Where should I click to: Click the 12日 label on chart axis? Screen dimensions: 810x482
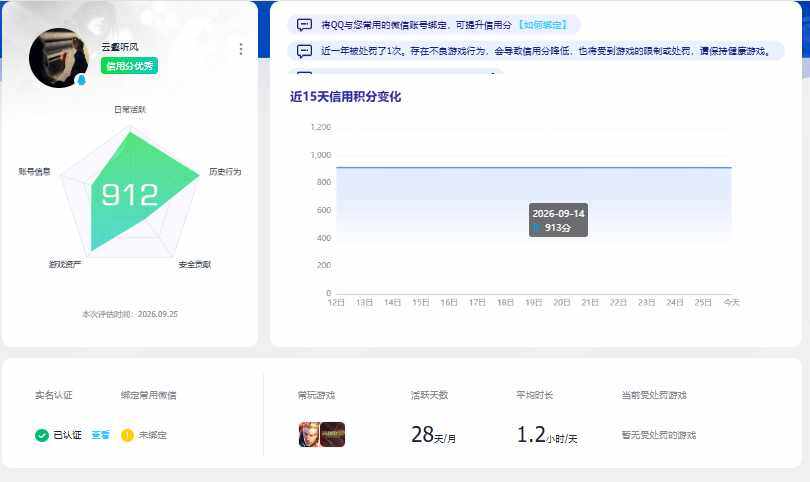336,302
